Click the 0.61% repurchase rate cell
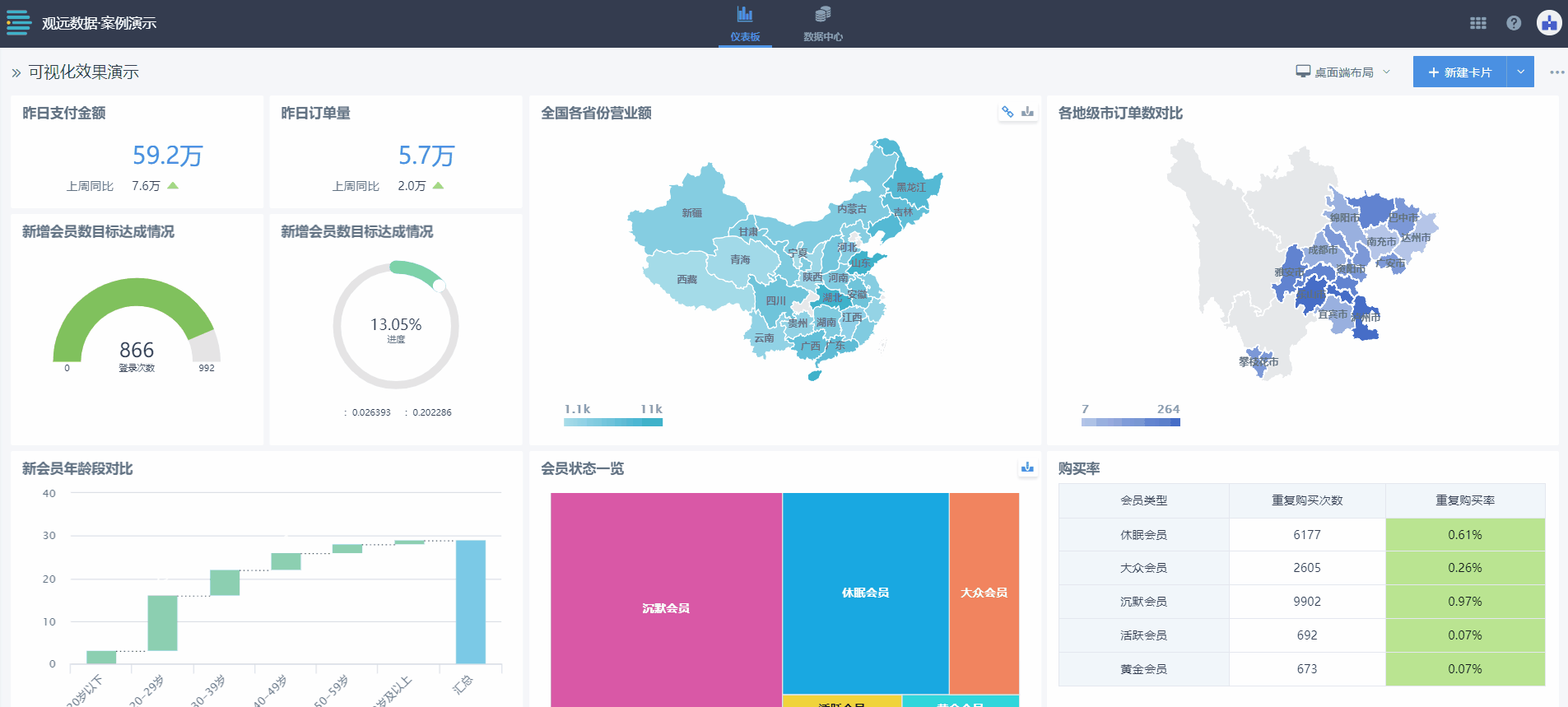Image resolution: width=1568 pixels, height=707 pixels. point(1465,535)
